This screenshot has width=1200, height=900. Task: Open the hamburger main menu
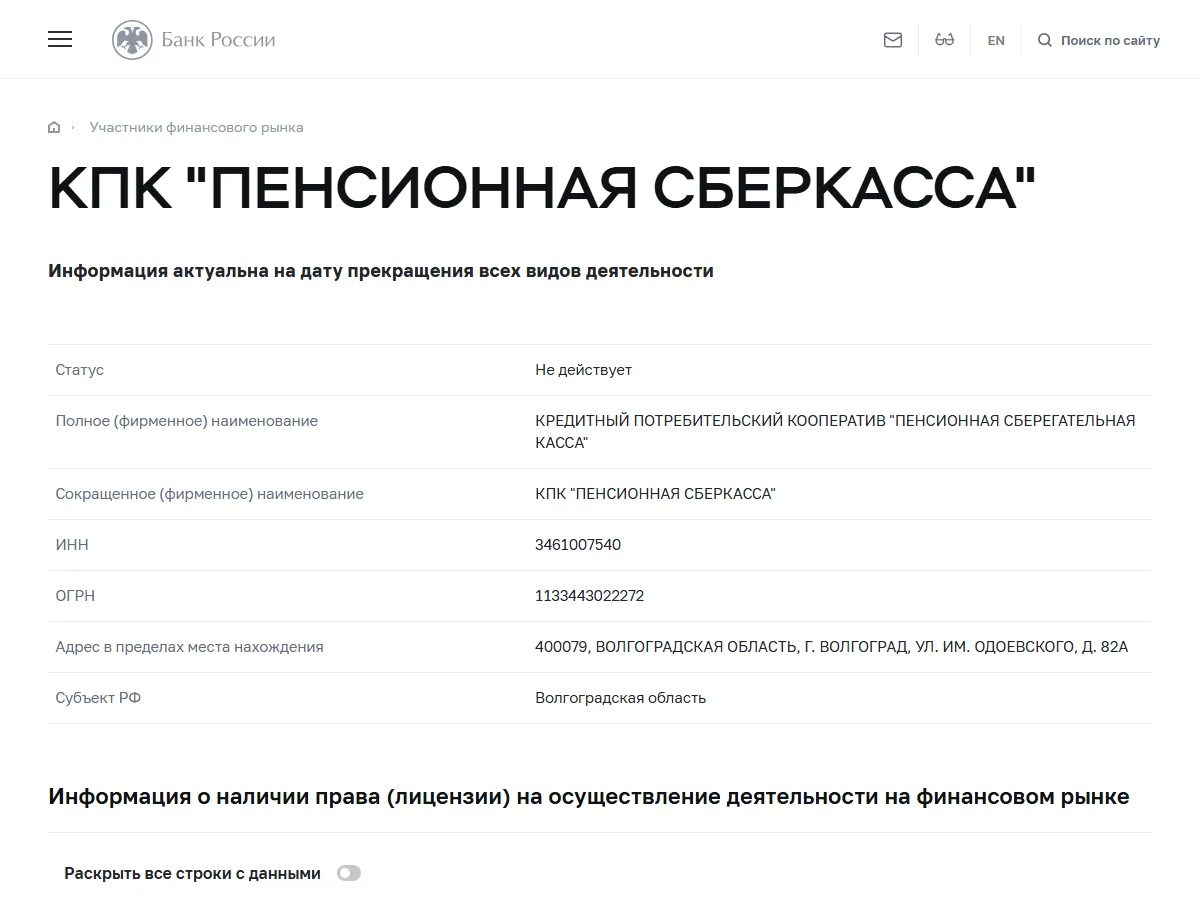click(x=60, y=40)
